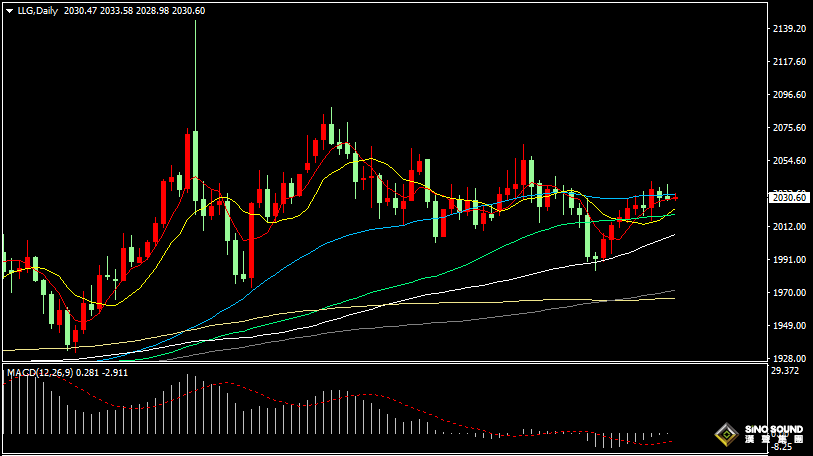Viewport: 813px width, 456px height.
Task: Click the Sino Sound diamond logo
Action: (x=725, y=435)
